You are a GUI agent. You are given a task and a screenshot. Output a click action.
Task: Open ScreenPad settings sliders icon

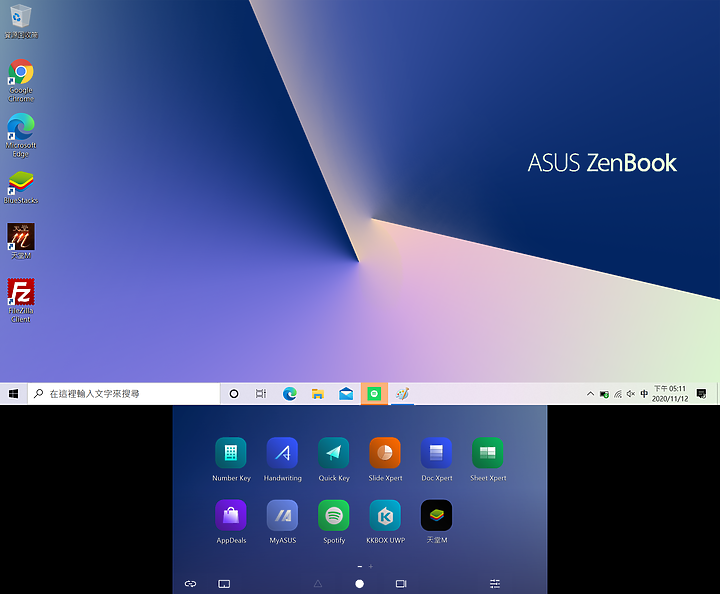495,583
